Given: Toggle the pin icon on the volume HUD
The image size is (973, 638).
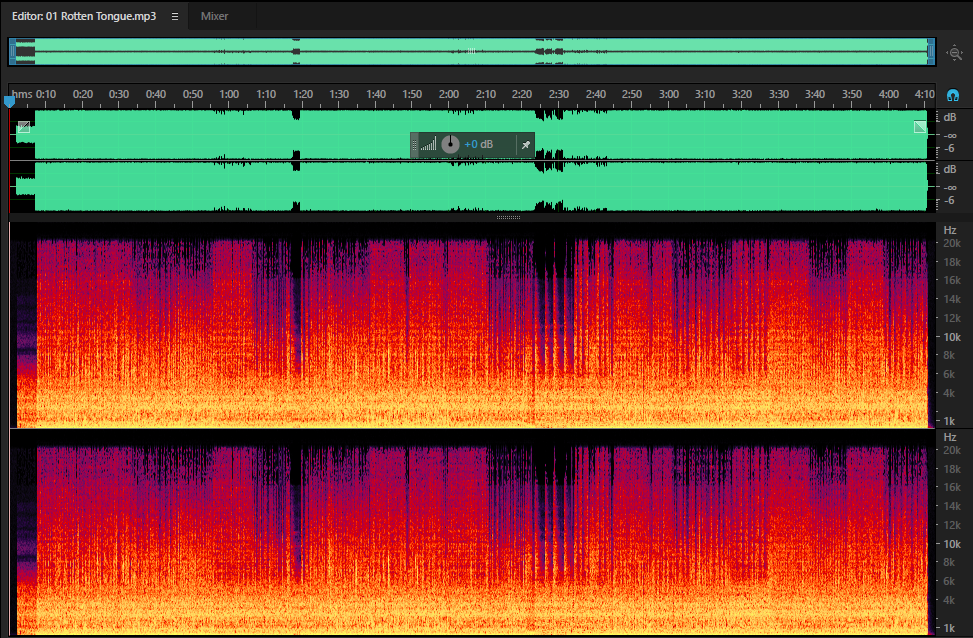Looking at the screenshot, I should [x=526, y=145].
